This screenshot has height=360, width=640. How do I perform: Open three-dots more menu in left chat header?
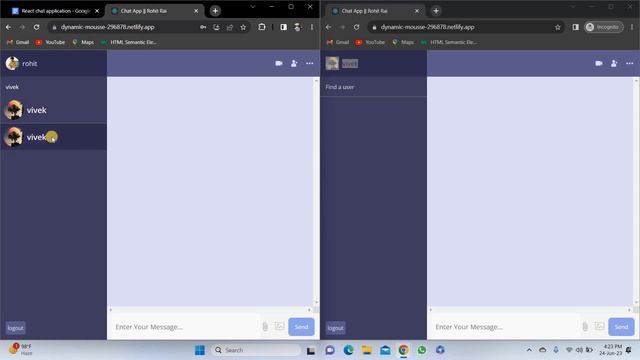310,63
